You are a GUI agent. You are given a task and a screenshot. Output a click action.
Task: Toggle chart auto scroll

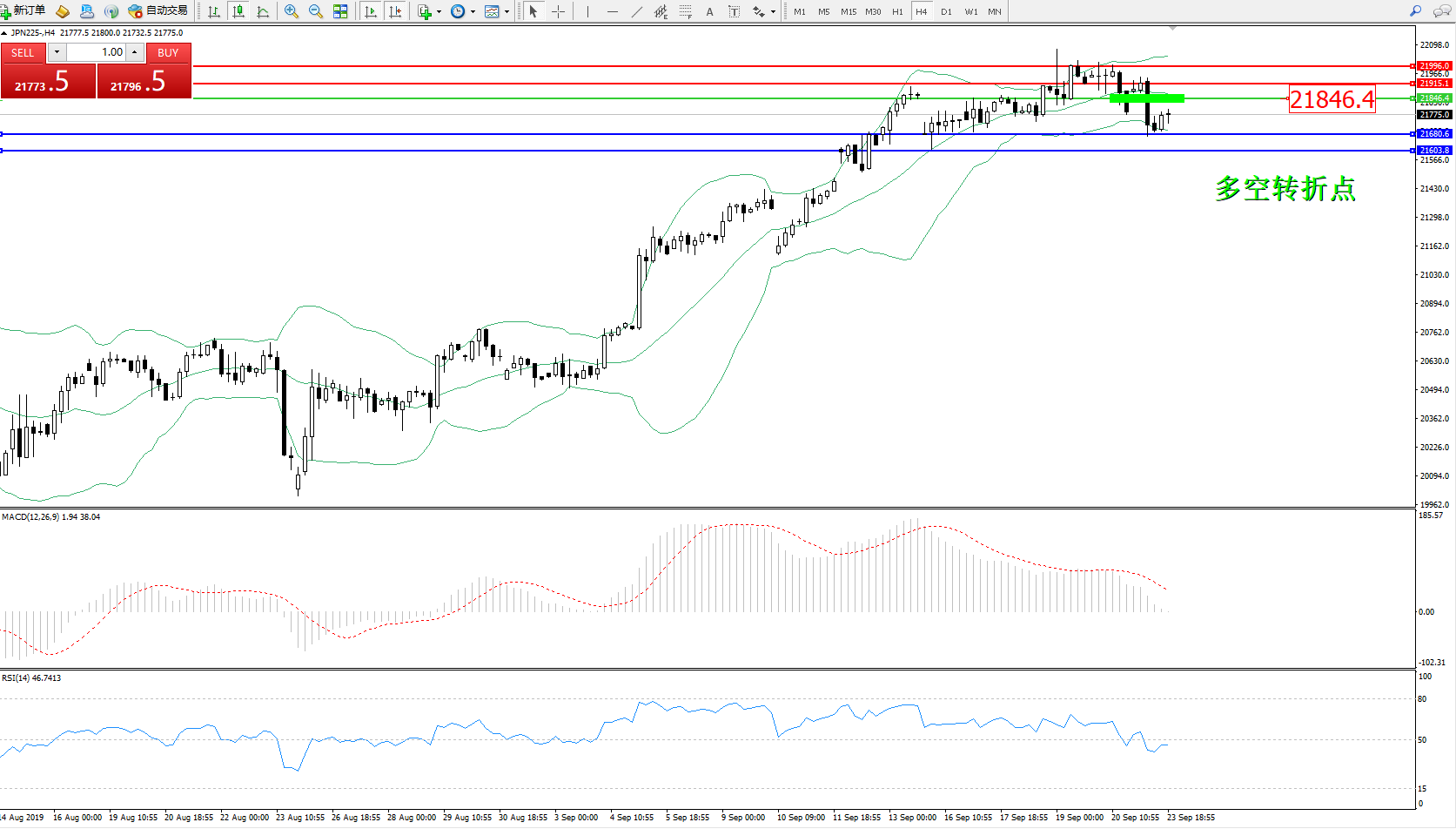click(x=371, y=11)
